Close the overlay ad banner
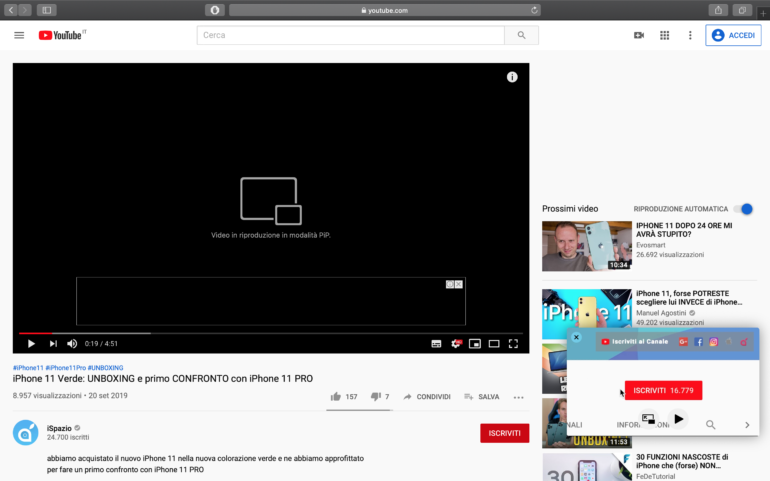The width and height of the screenshot is (770, 481). pyautogui.click(x=459, y=284)
